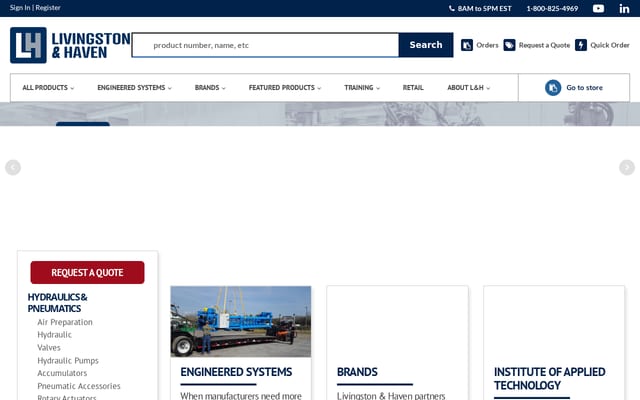Open the Orders link text
Image resolution: width=640 pixels, height=400 pixels.
point(487,45)
